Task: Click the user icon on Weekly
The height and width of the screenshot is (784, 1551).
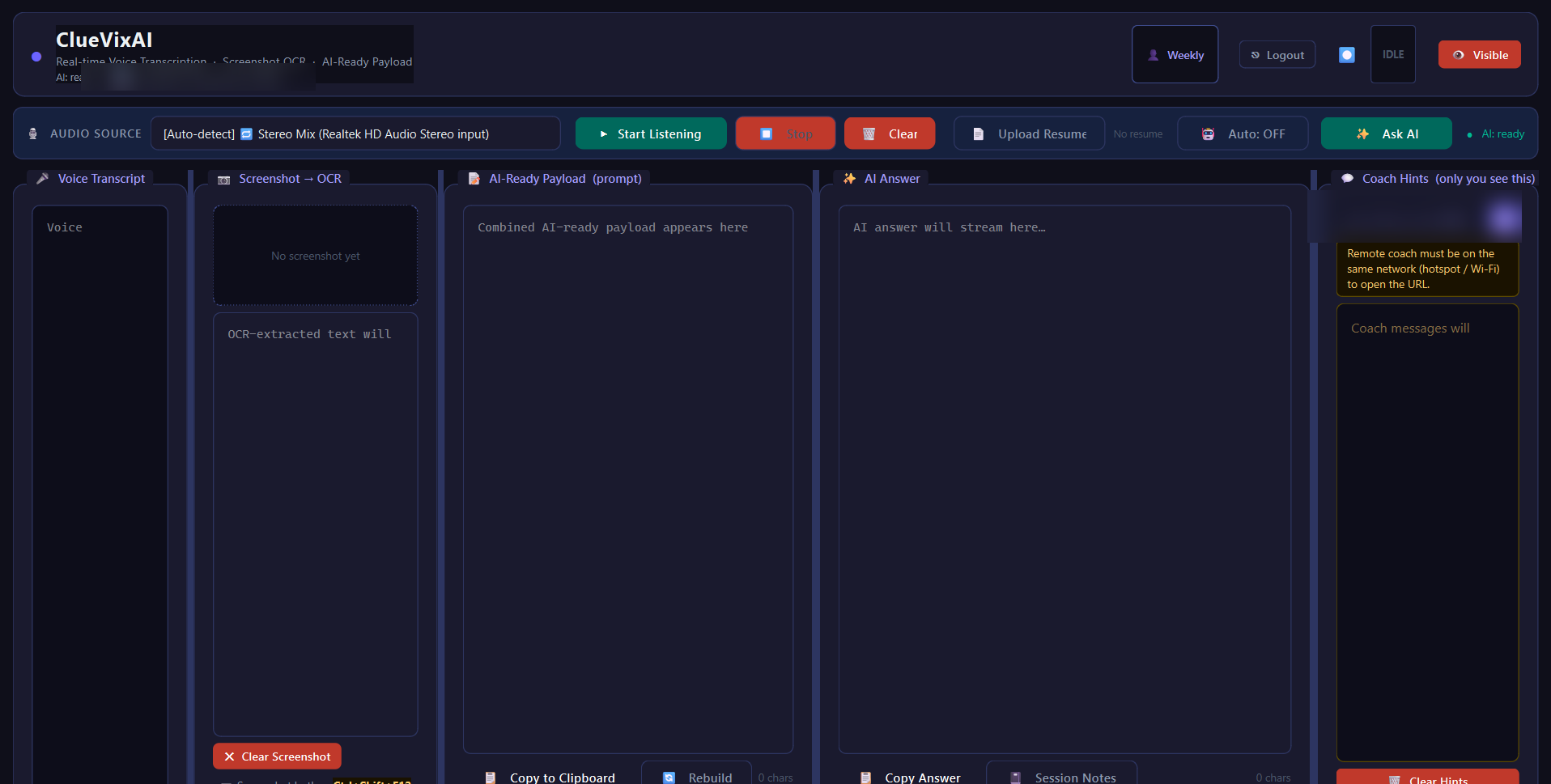Action: click(1154, 55)
